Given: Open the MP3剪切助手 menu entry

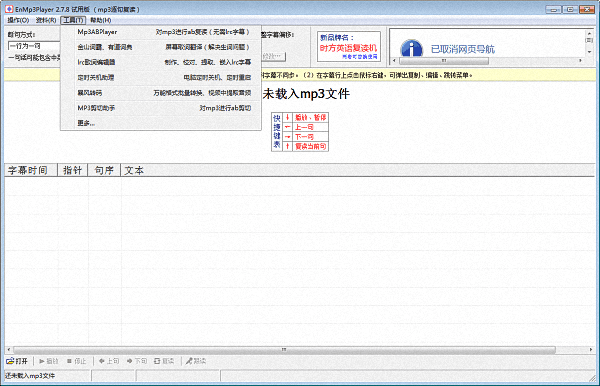Looking at the screenshot, I should [161, 108].
